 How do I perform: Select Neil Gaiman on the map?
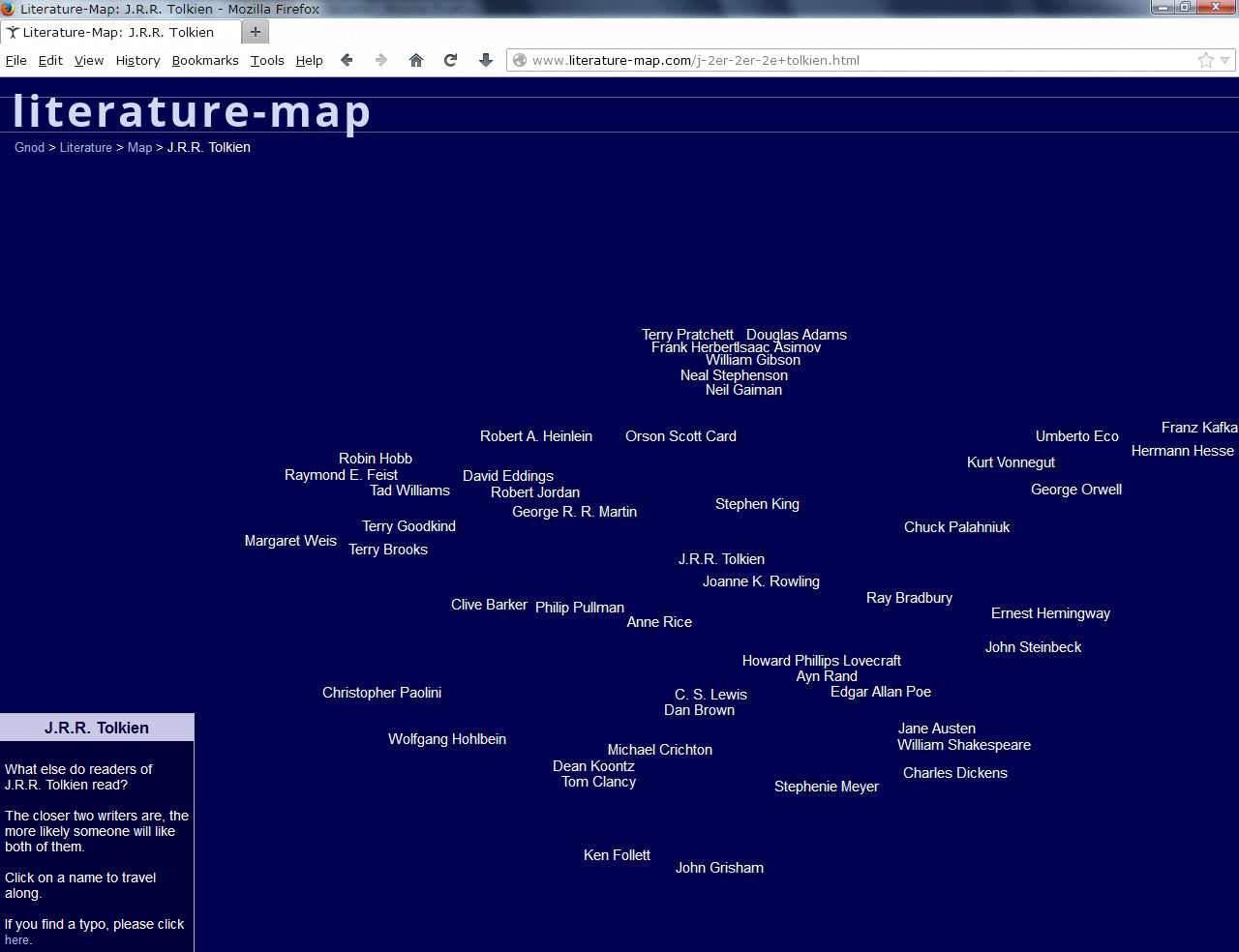(743, 390)
